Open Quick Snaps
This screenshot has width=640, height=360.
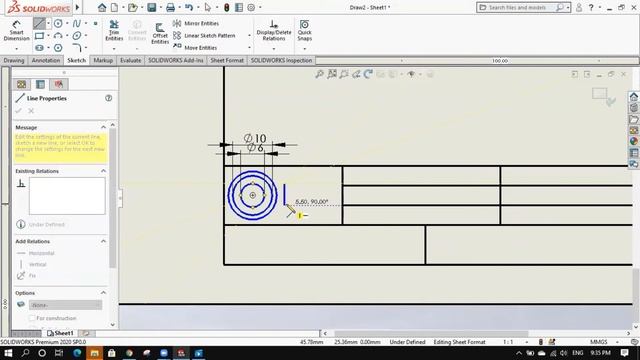304,31
